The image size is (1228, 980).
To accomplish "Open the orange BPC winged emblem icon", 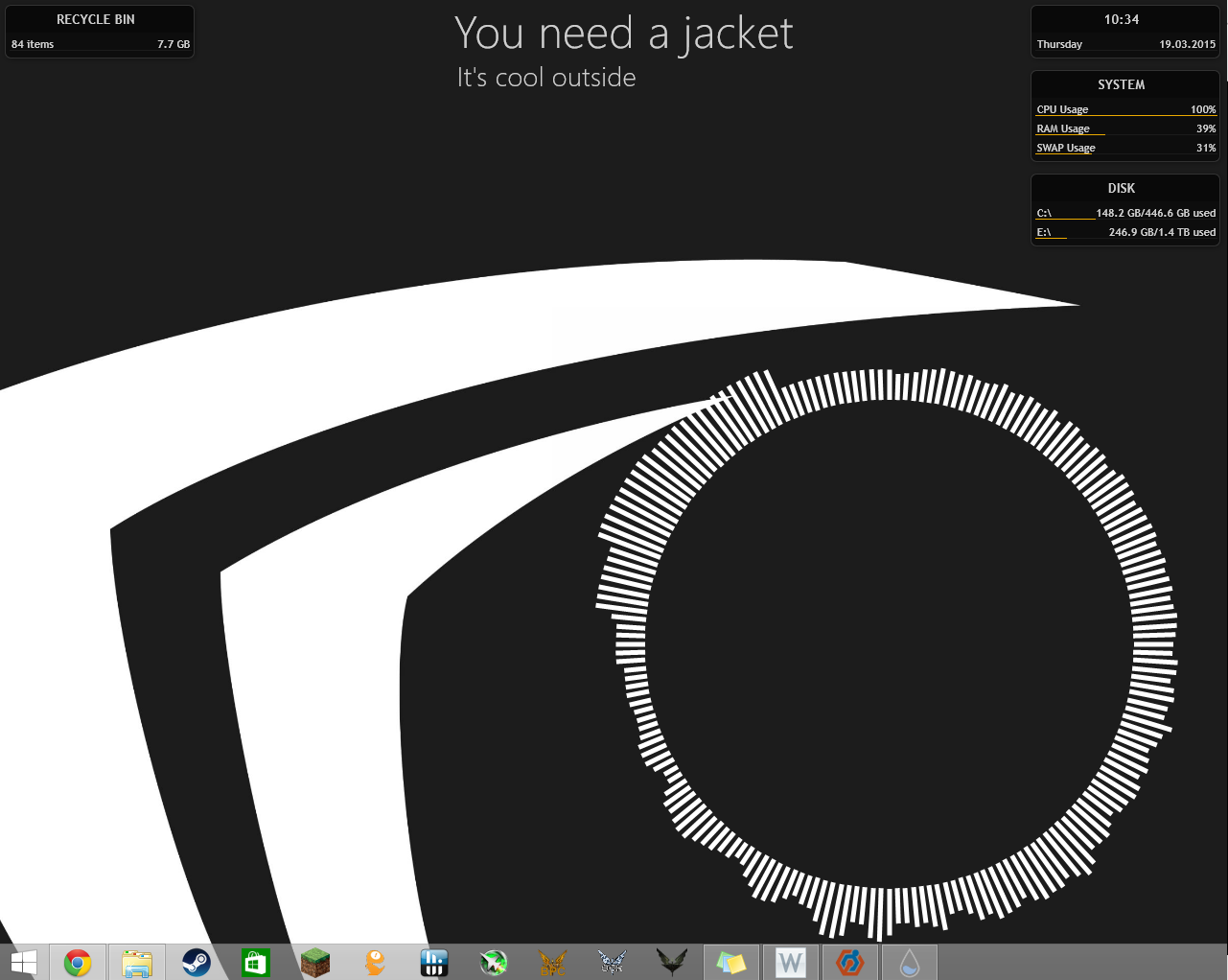I will point(553,963).
